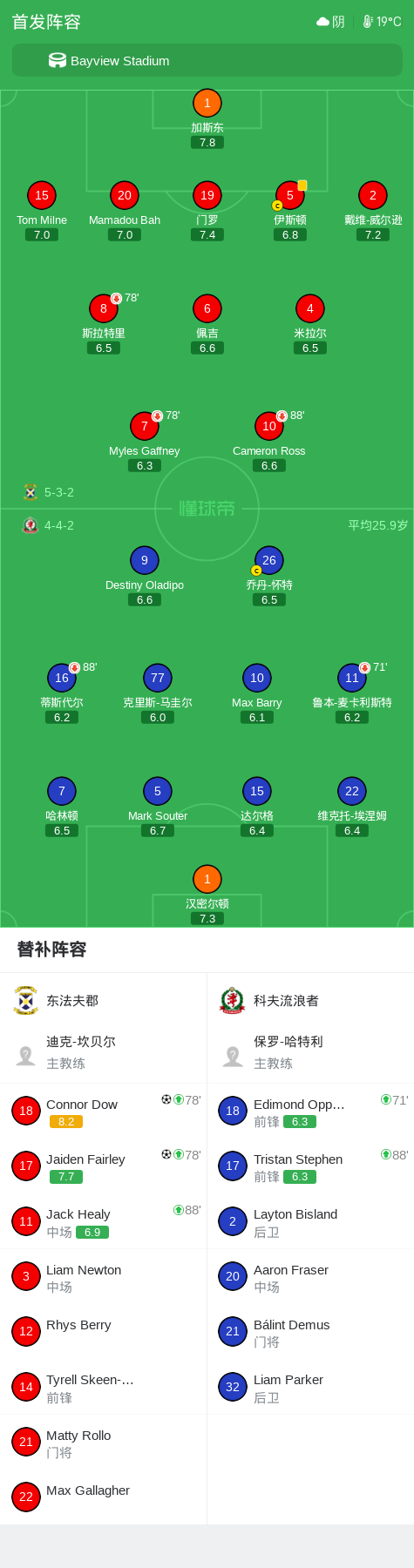This screenshot has height=1568, width=414.
Task: Select Mark Souter number 5 blue icon
Action: click(158, 792)
